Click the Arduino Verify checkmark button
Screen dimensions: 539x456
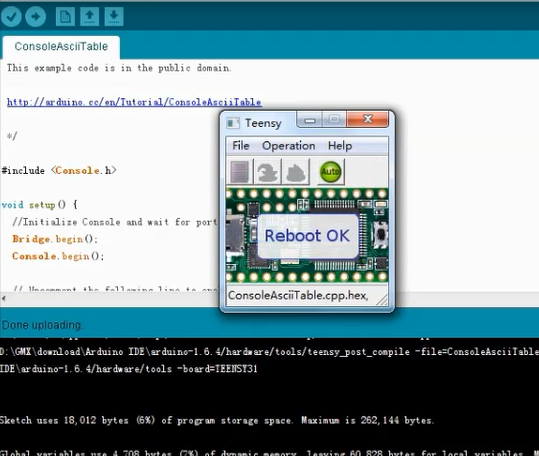tap(11, 16)
